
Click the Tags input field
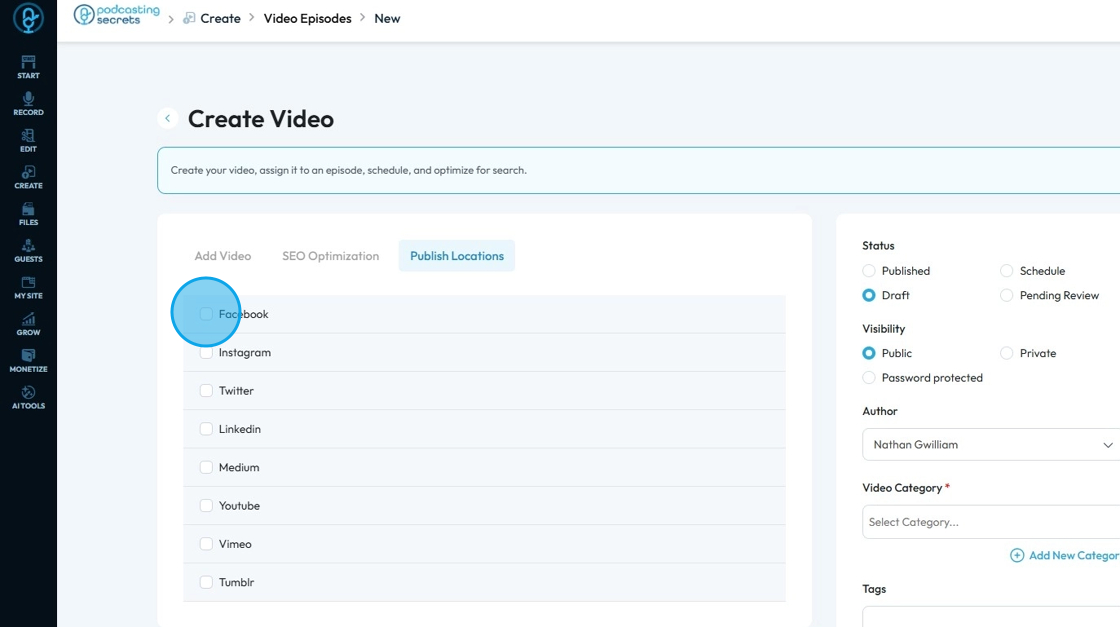(x=991, y=617)
